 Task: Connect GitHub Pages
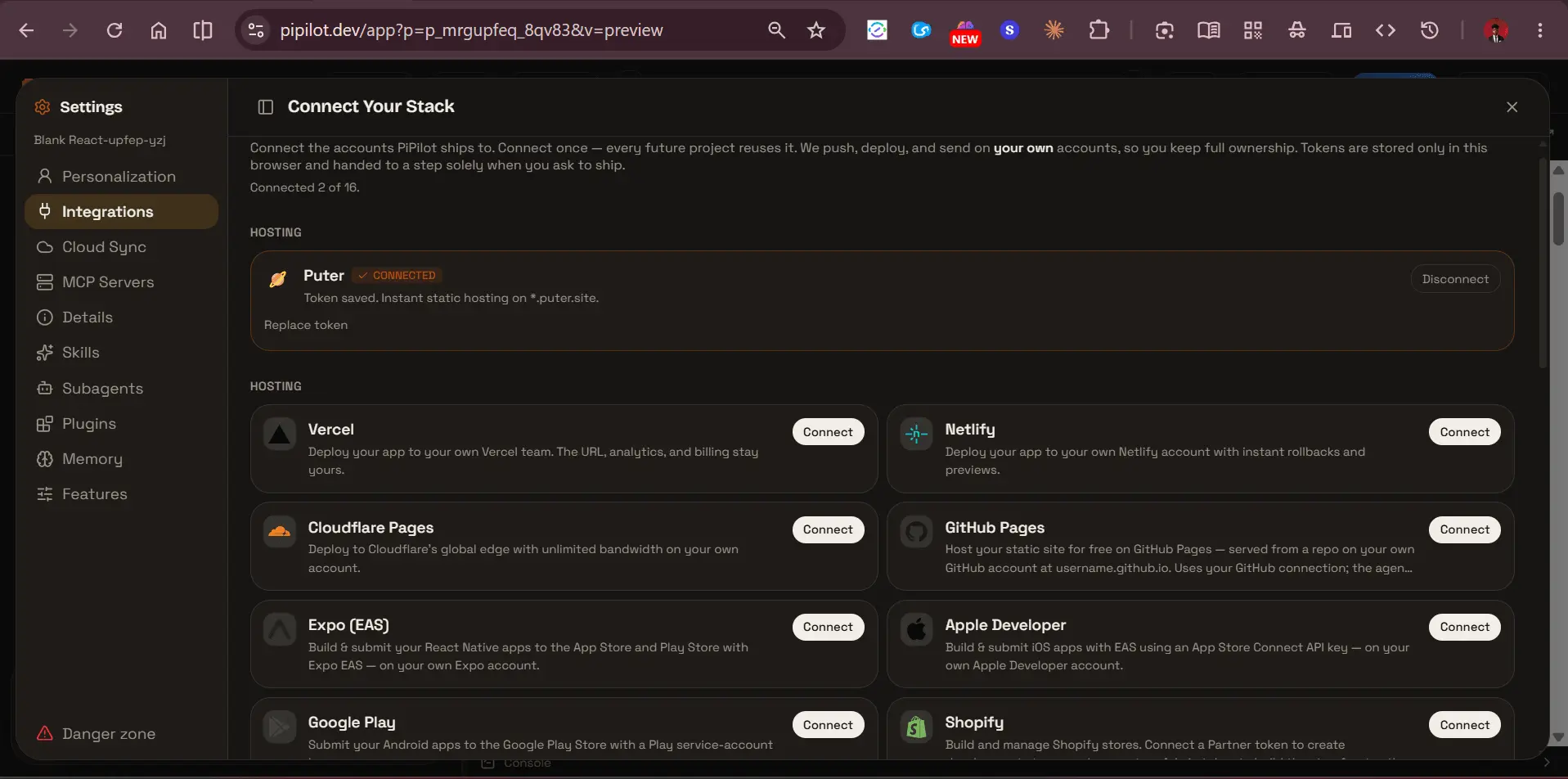(x=1464, y=529)
